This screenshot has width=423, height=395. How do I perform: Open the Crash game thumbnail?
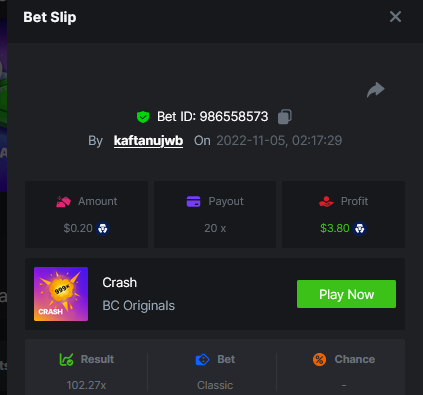pos(61,294)
